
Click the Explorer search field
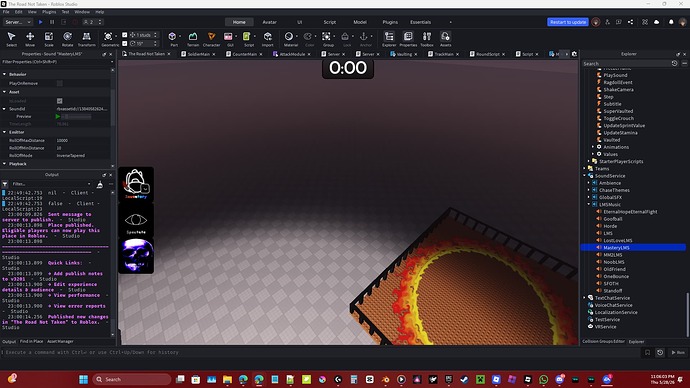625,64
